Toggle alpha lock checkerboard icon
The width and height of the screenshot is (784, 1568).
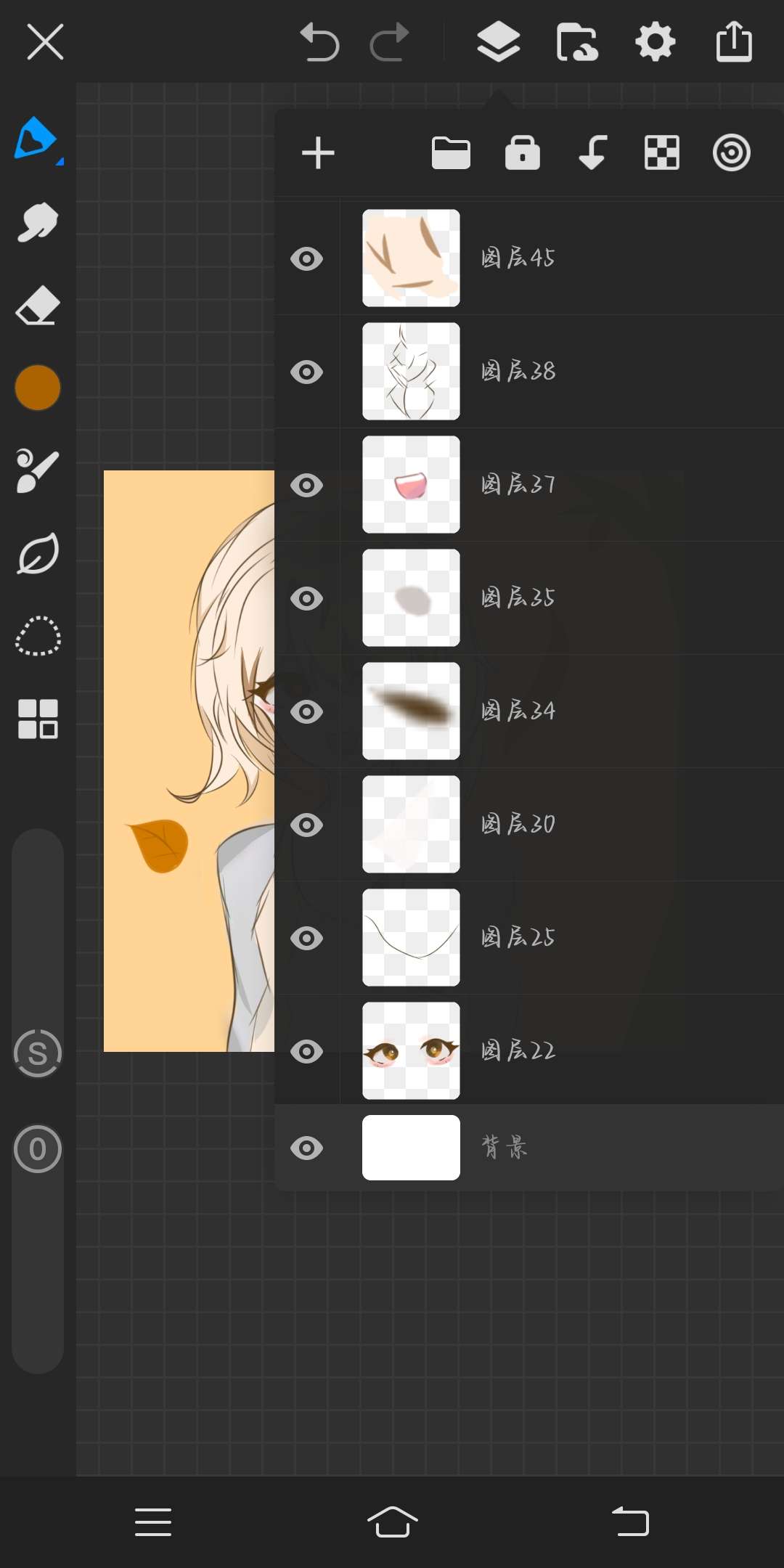(662, 153)
